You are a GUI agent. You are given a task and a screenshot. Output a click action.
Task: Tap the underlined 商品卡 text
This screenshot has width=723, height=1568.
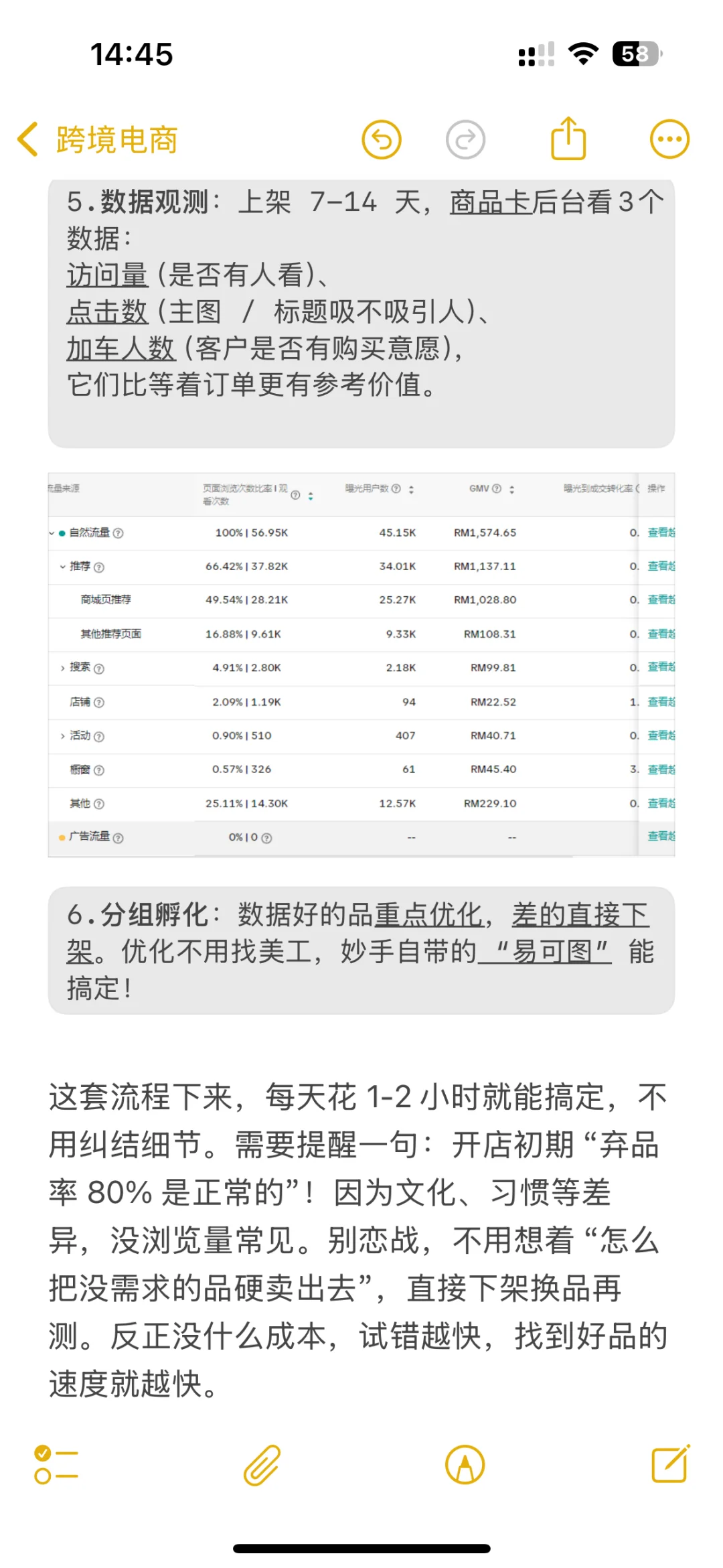(x=490, y=202)
